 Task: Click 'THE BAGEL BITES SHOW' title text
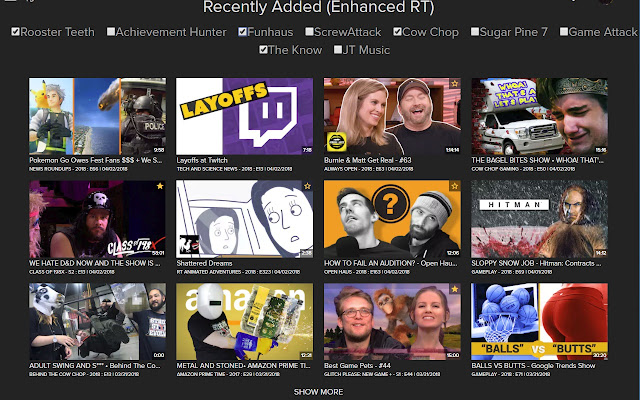538,160
